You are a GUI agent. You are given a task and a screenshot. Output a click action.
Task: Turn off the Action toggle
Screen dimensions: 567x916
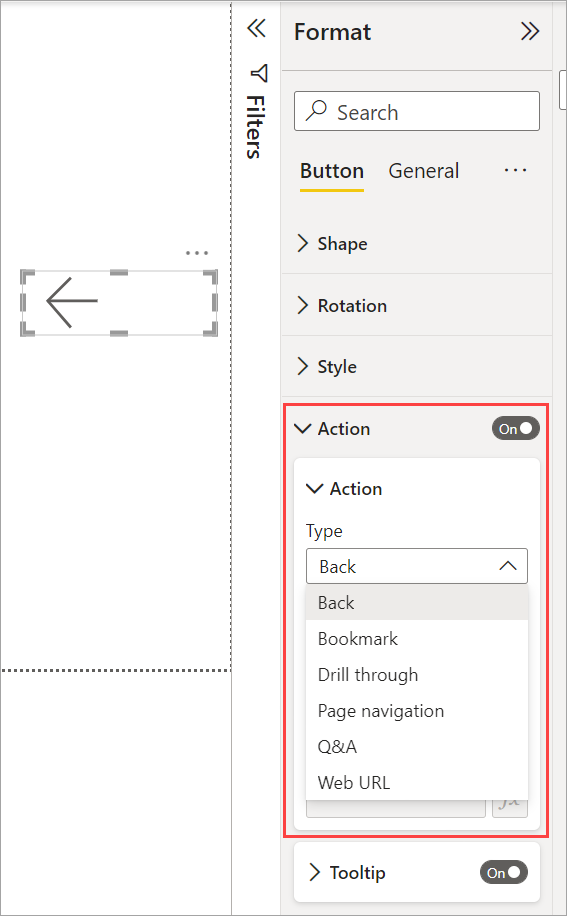coord(516,429)
